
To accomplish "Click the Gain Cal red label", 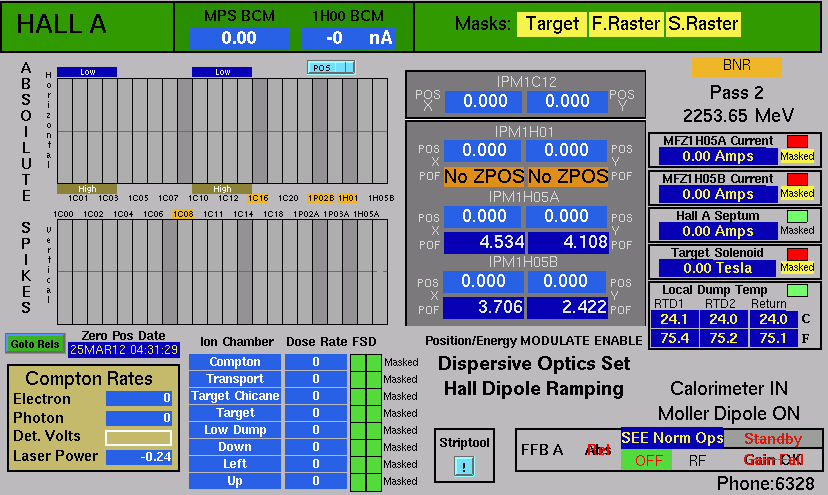I will point(773,460).
